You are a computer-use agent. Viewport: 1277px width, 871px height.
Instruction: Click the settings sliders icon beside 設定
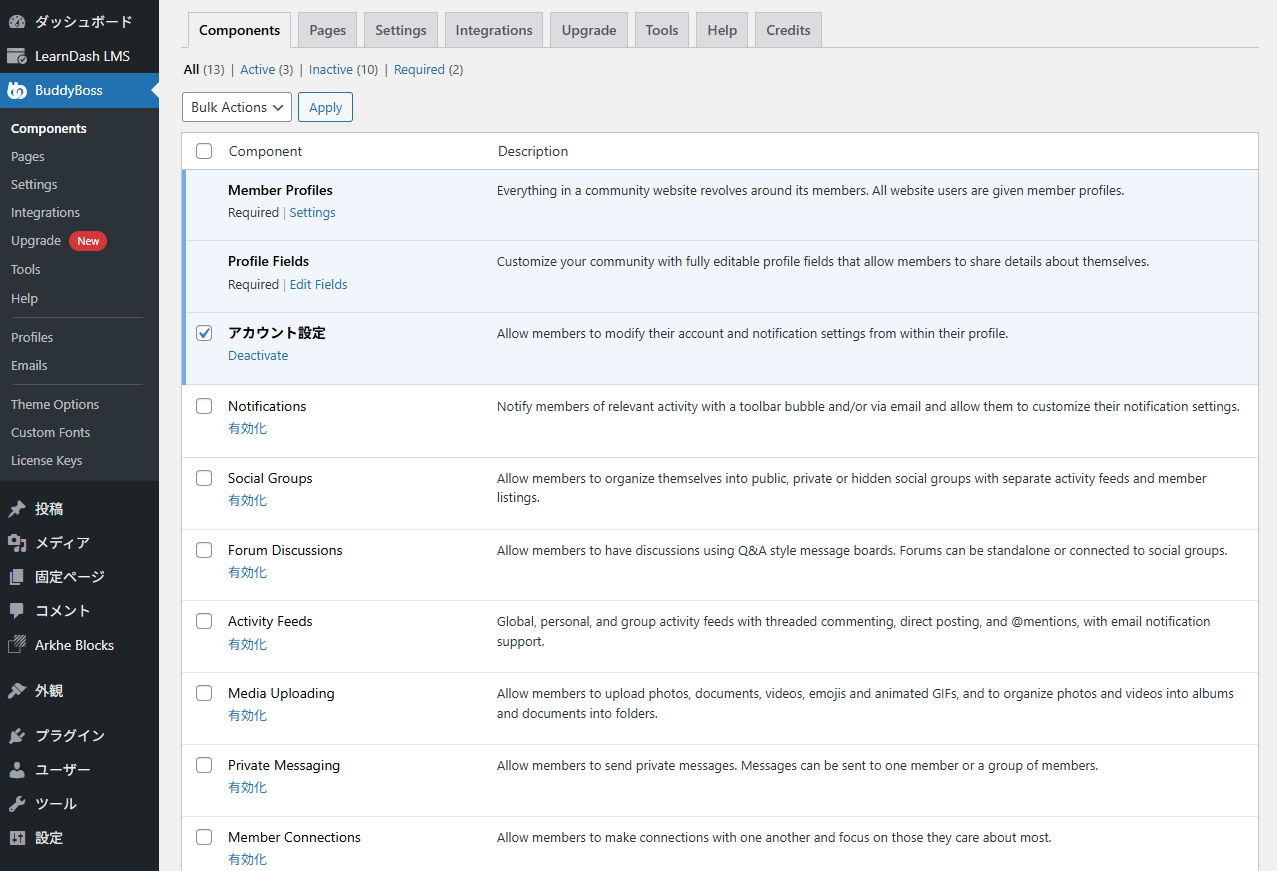point(17,838)
